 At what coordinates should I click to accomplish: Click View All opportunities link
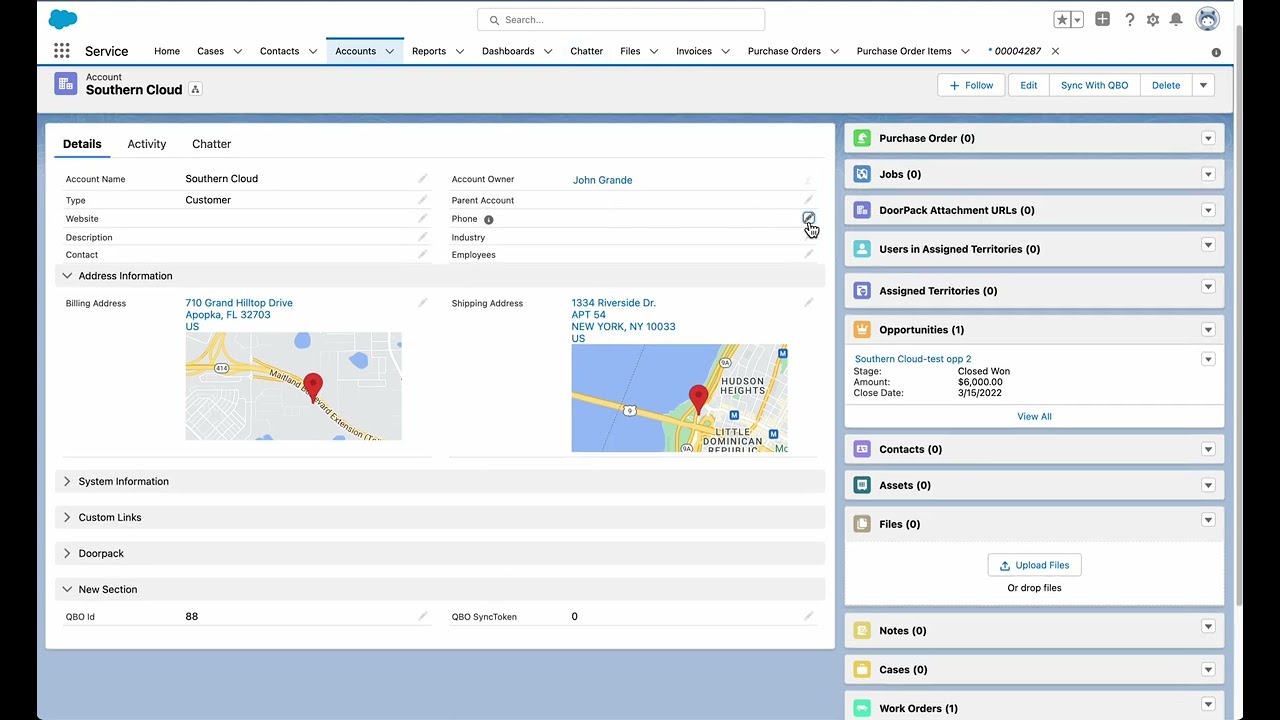[x=1034, y=416]
